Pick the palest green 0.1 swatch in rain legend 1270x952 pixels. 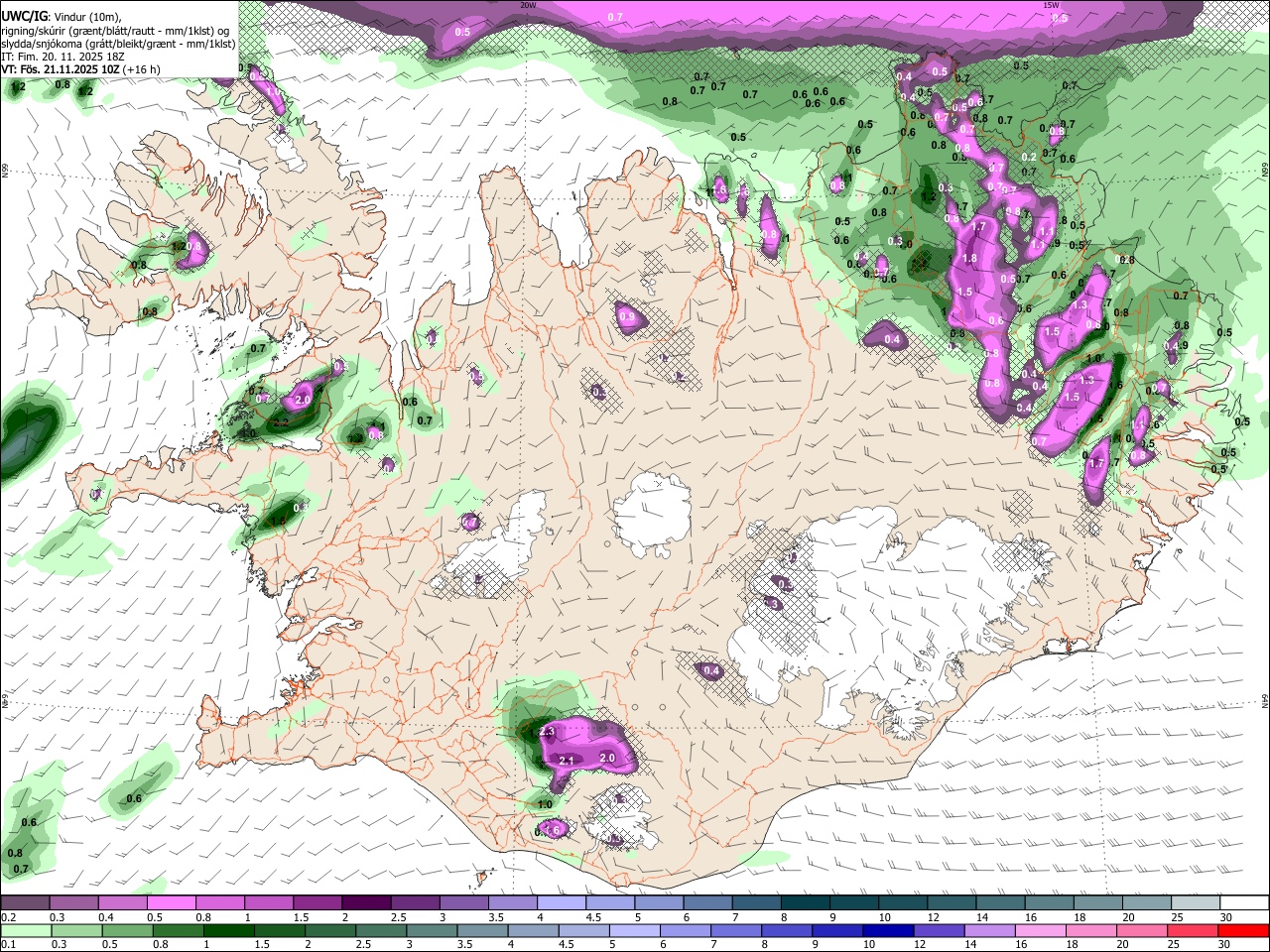[25, 930]
